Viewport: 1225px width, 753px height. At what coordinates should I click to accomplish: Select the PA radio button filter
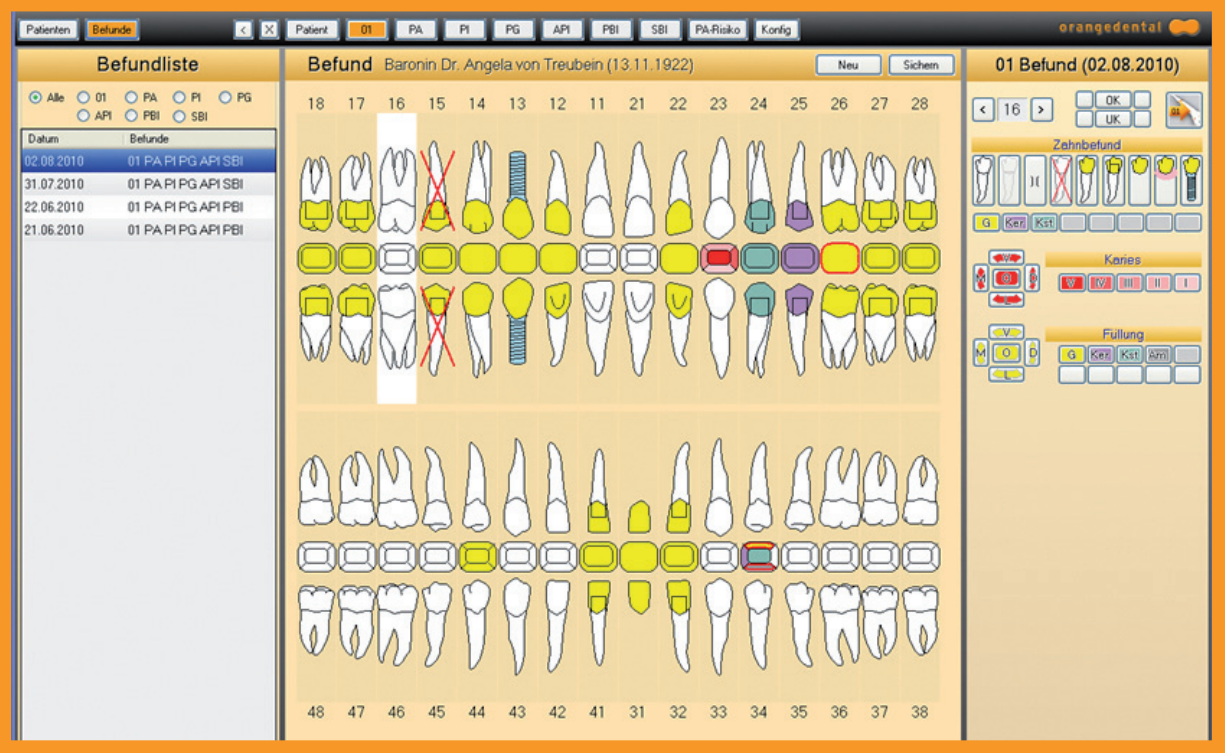click(131, 98)
